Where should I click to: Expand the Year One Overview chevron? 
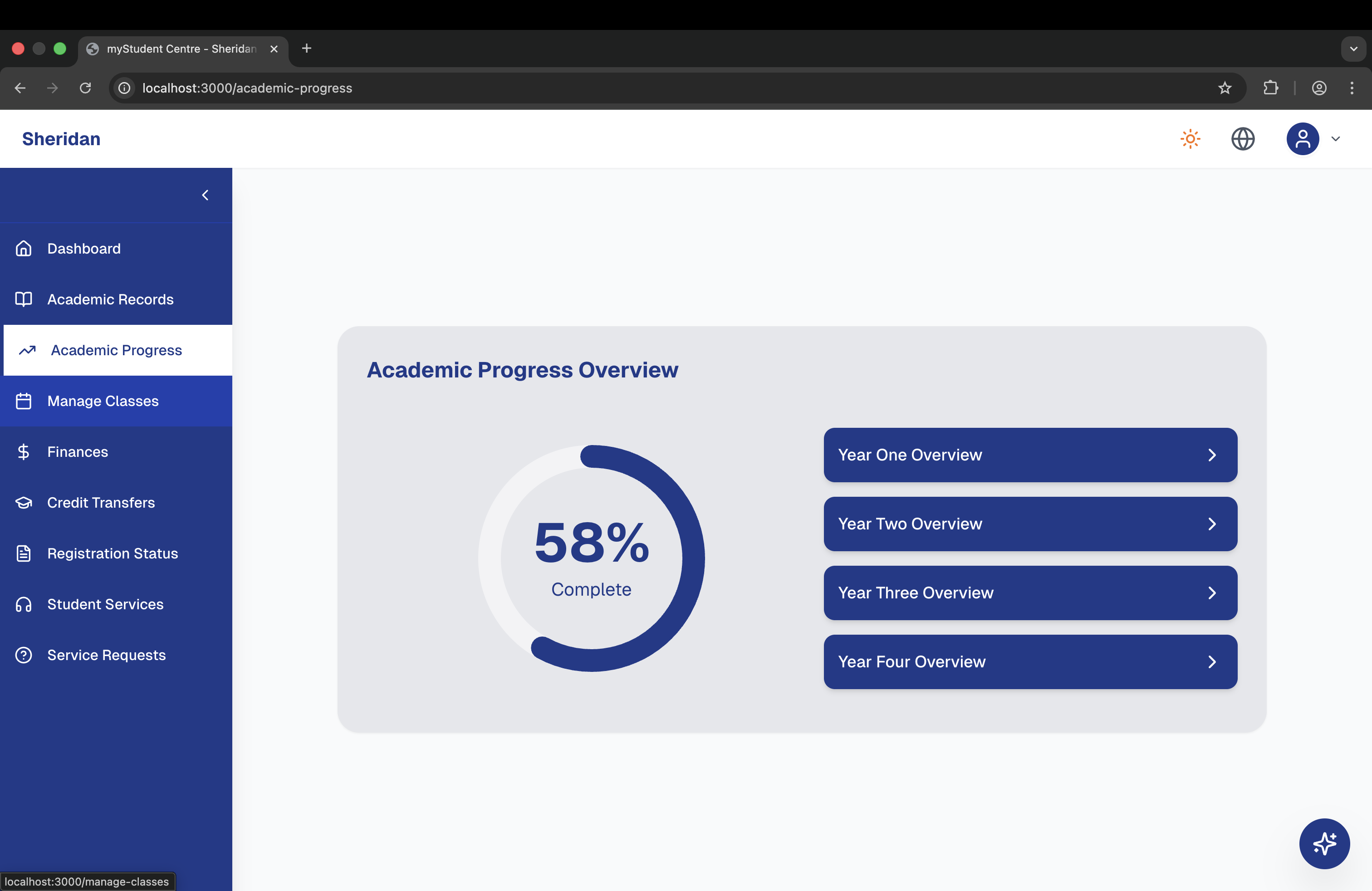click(1212, 455)
